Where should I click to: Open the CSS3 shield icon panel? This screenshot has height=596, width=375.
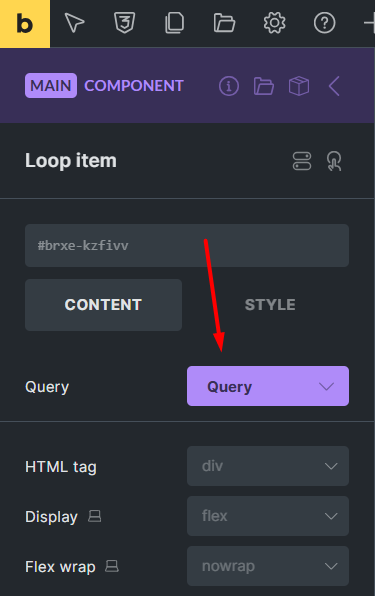coord(125,23)
